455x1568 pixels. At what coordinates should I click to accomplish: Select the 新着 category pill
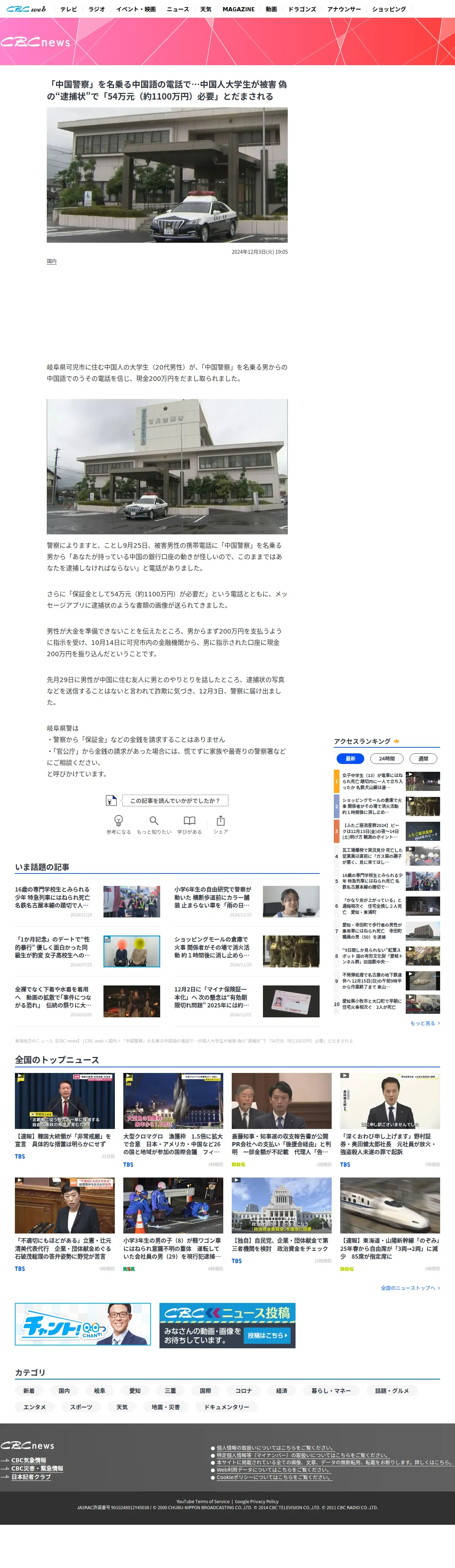point(29,1391)
